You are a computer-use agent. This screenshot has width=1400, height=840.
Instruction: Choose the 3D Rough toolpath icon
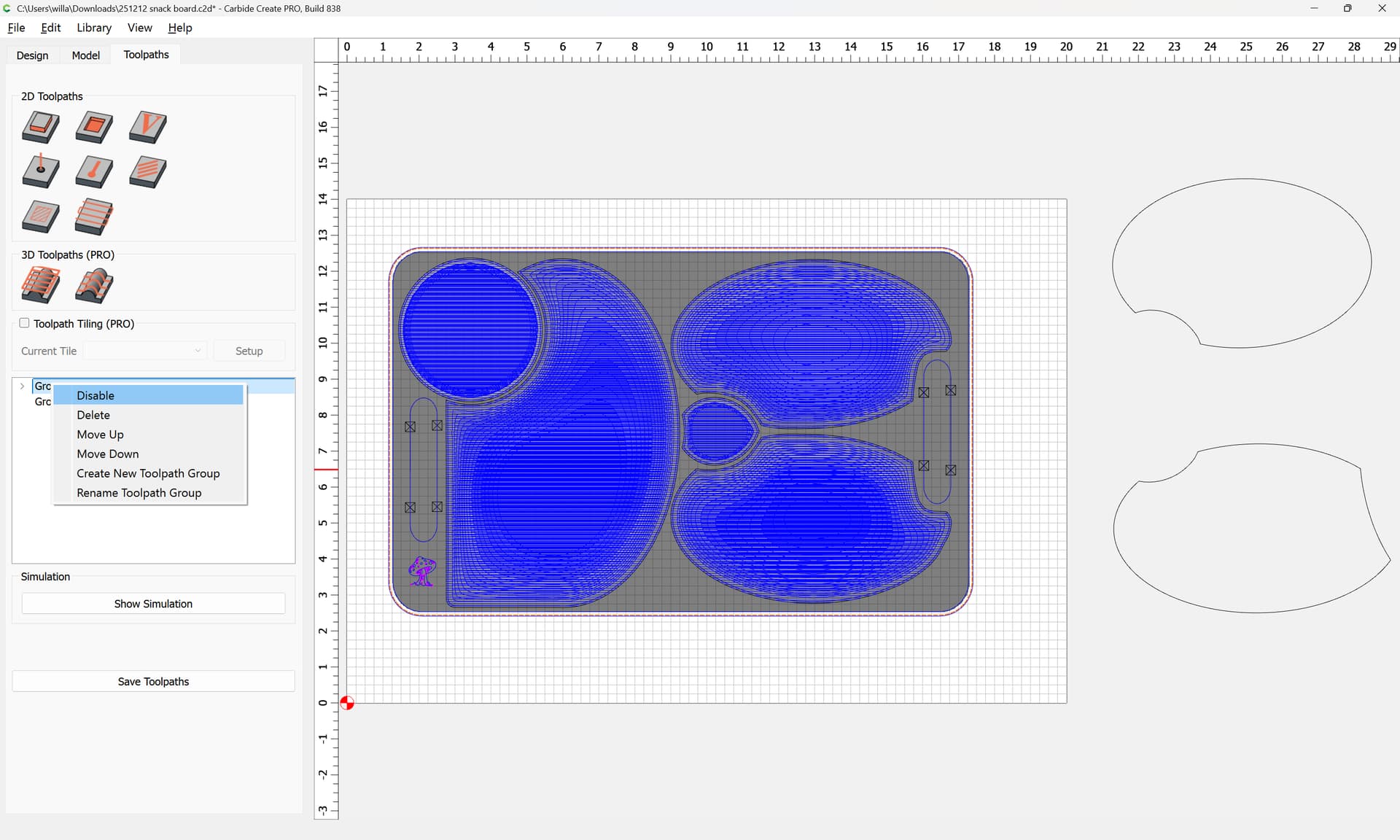[x=41, y=285]
